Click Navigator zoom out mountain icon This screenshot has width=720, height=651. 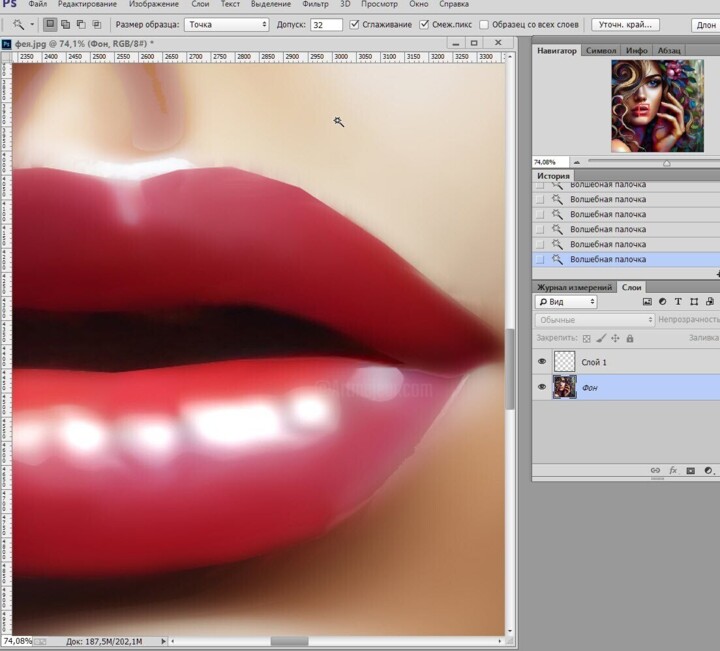pyautogui.click(x=577, y=162)
